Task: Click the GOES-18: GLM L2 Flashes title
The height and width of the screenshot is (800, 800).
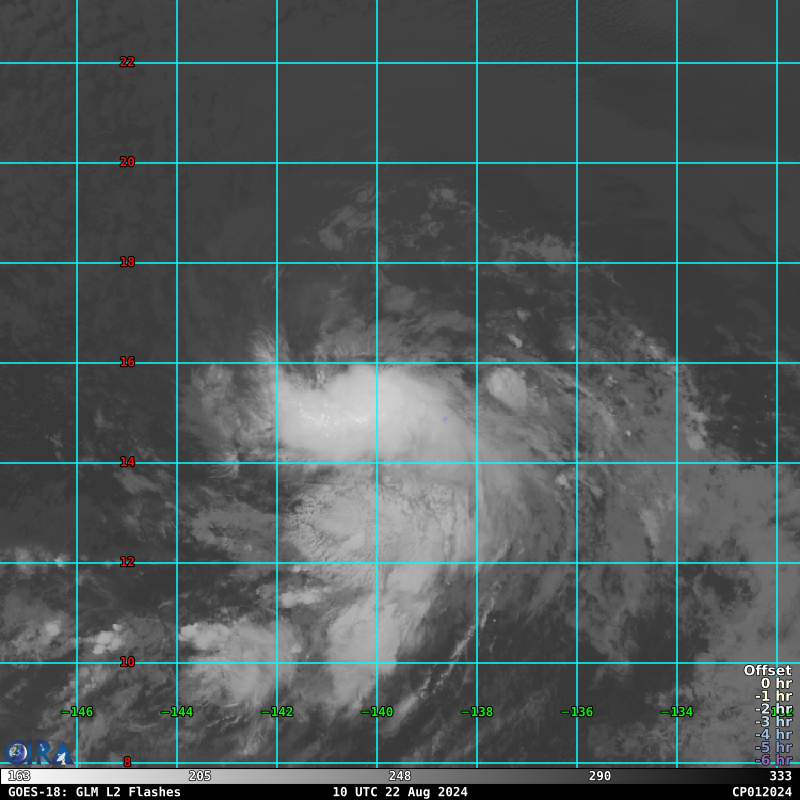Action: click(x=94, y=792)
